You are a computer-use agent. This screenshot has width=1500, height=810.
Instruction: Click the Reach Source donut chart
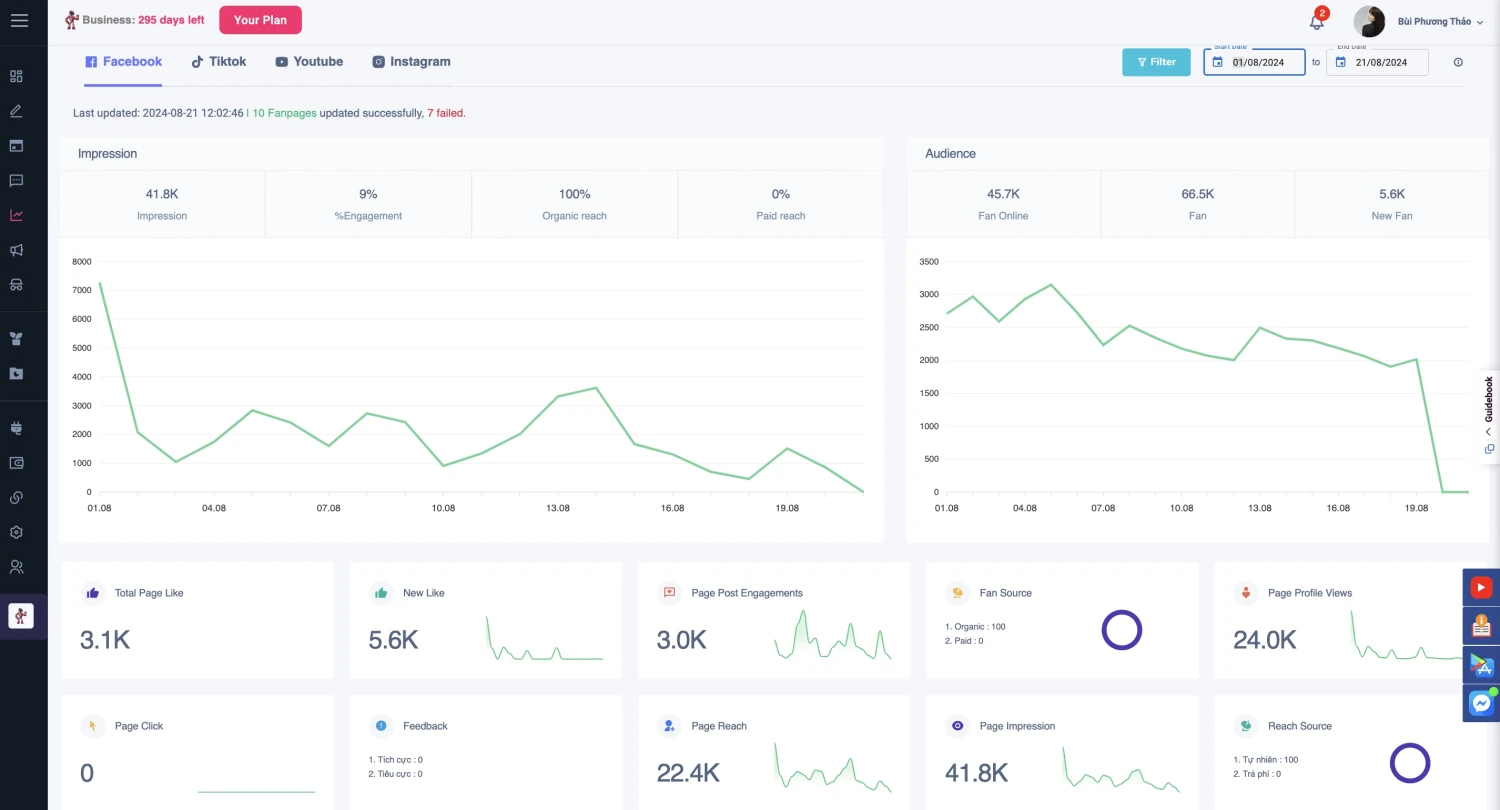pyautogui.click(x=1410, y=763)
